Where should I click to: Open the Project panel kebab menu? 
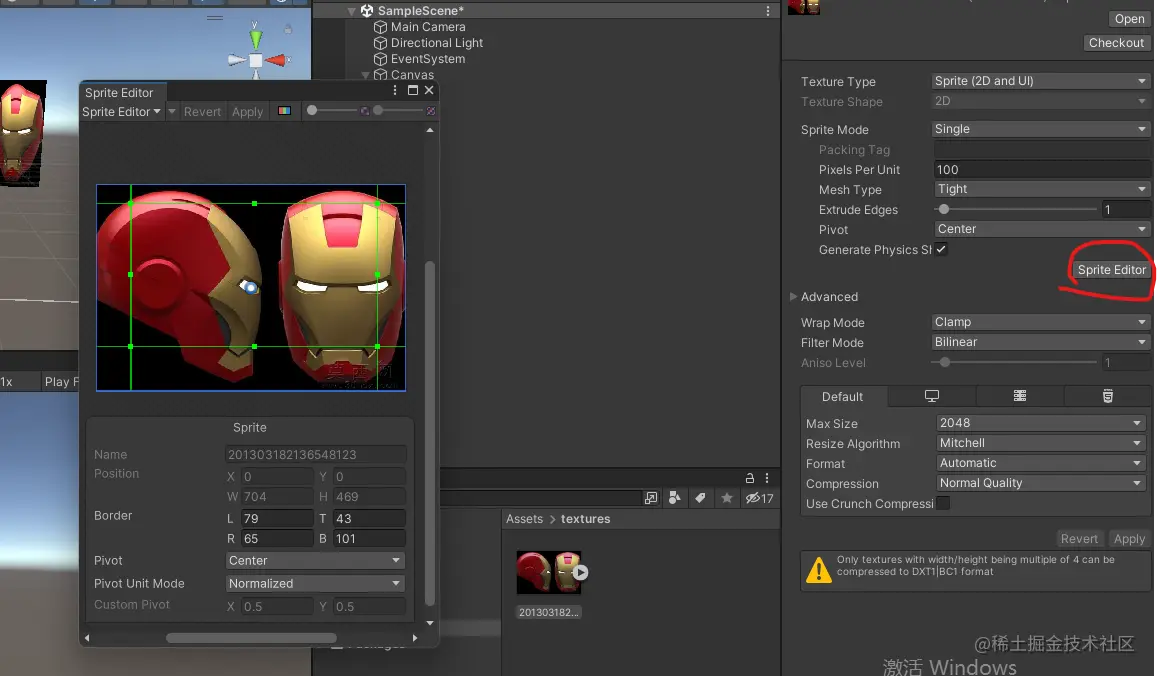[x=767, y=477]
